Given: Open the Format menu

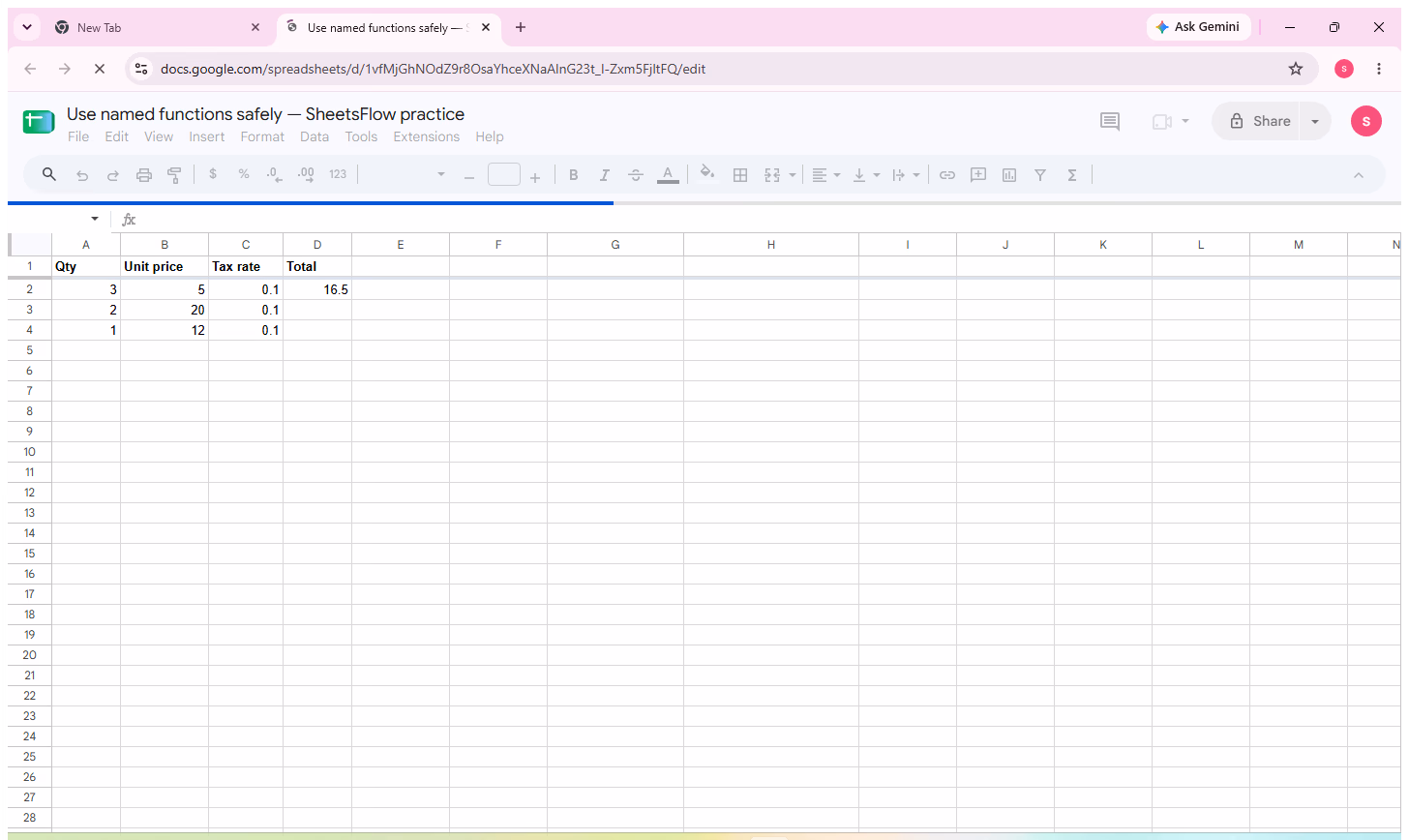Looking at the screenshot, I should [x=262, y=136].
